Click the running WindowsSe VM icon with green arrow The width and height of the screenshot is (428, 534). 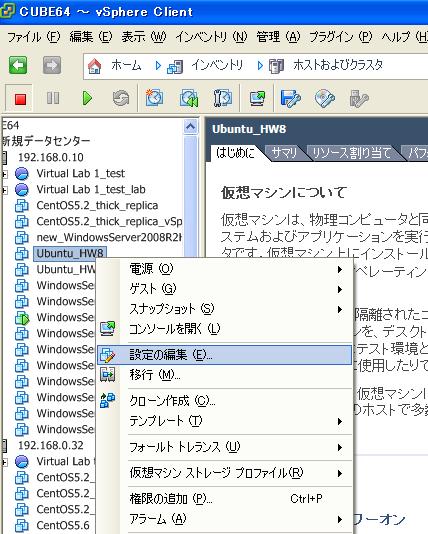click(x=22, y=318)
